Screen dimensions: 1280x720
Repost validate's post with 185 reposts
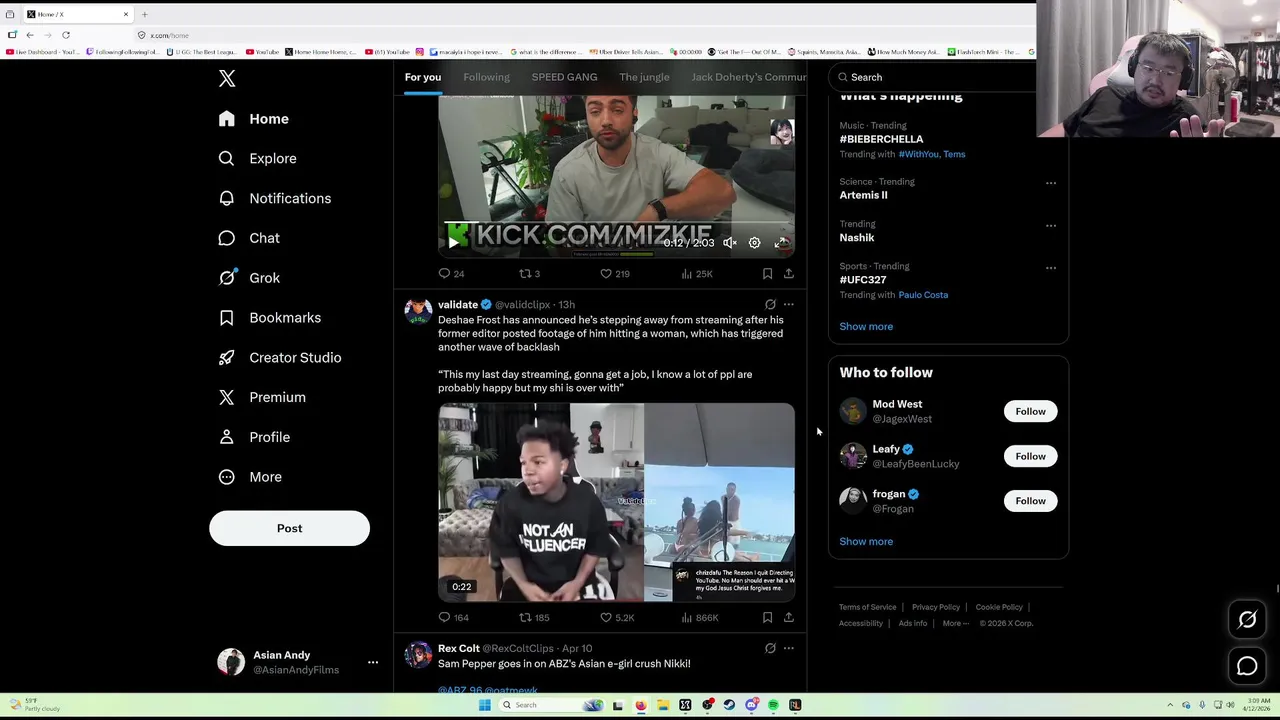click(534, 617)
